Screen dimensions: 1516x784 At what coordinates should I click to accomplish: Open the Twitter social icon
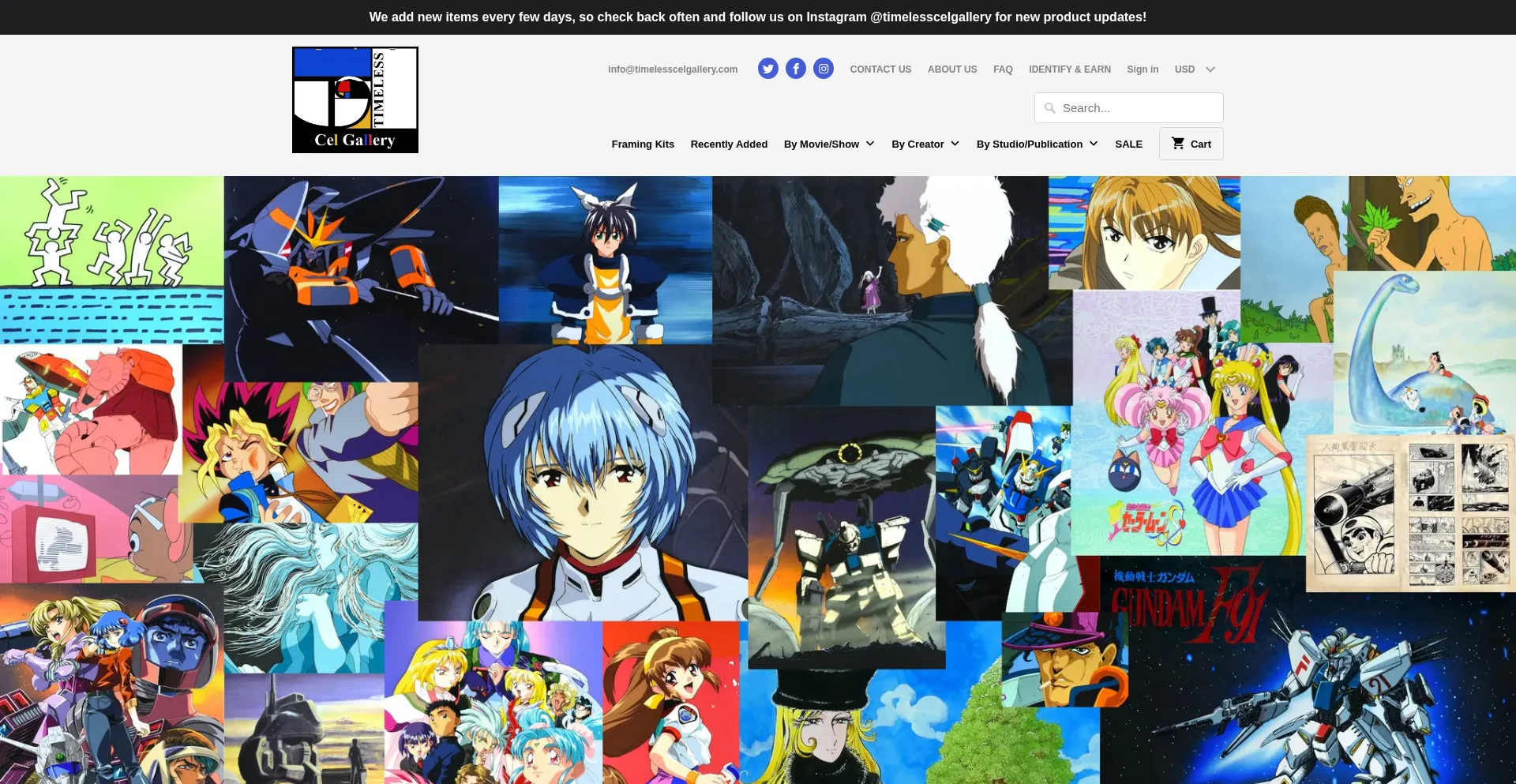pyautogui.click(x=767, y=69)
